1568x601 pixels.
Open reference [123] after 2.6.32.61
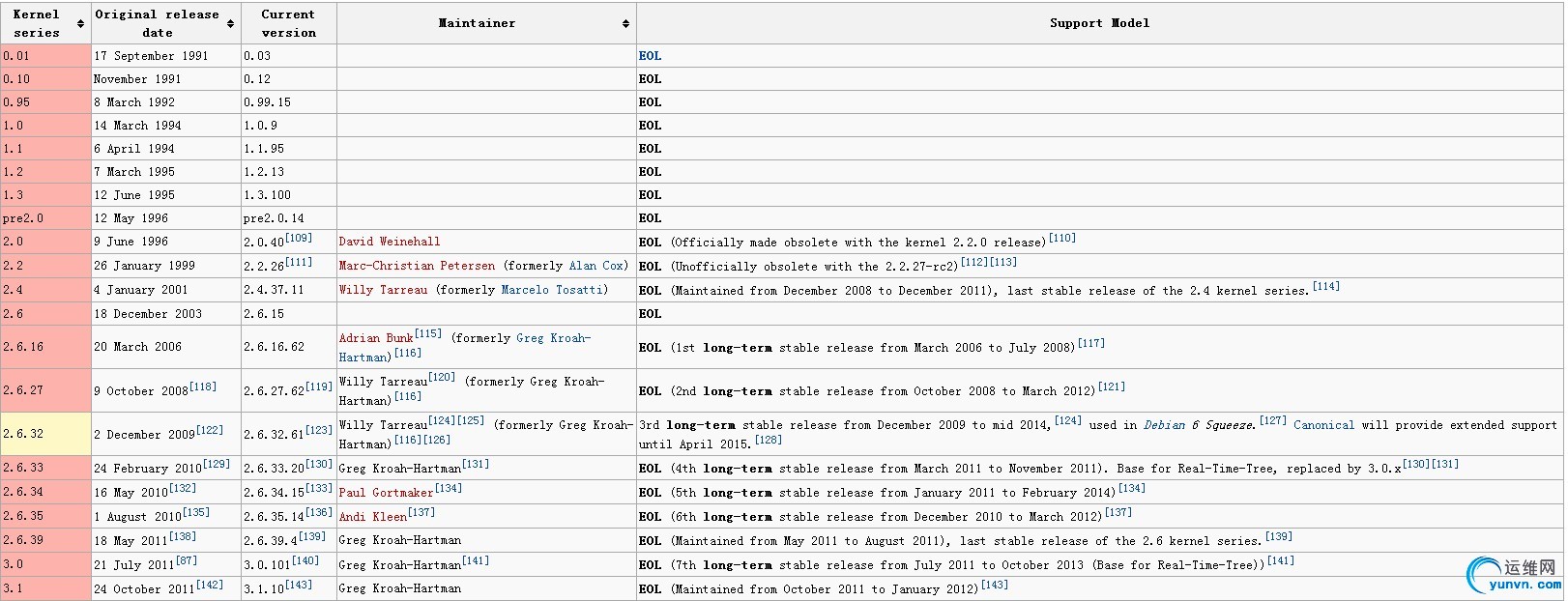pos(319,430)
